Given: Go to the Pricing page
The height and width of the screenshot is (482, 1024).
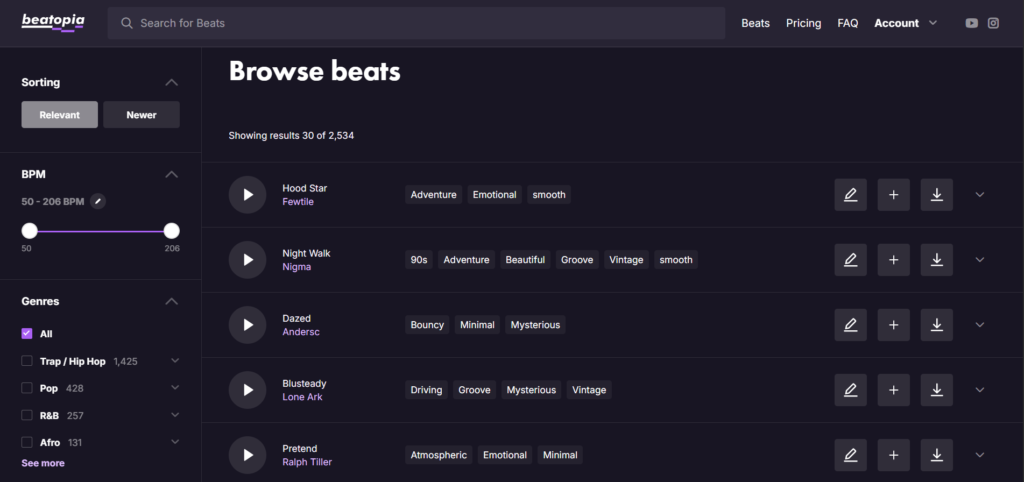Looking at the screenshot, I should (803, 23).
